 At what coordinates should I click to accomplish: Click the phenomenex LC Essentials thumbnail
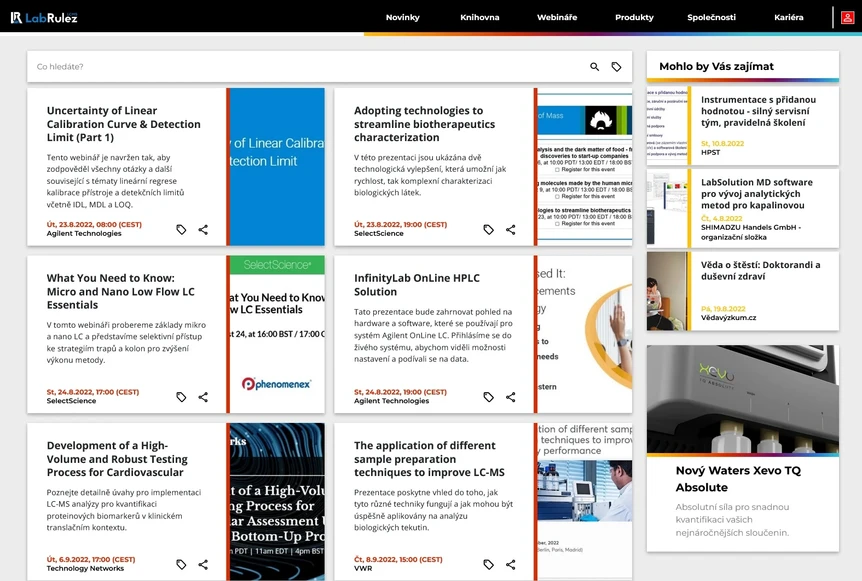(x=277, y=334)
